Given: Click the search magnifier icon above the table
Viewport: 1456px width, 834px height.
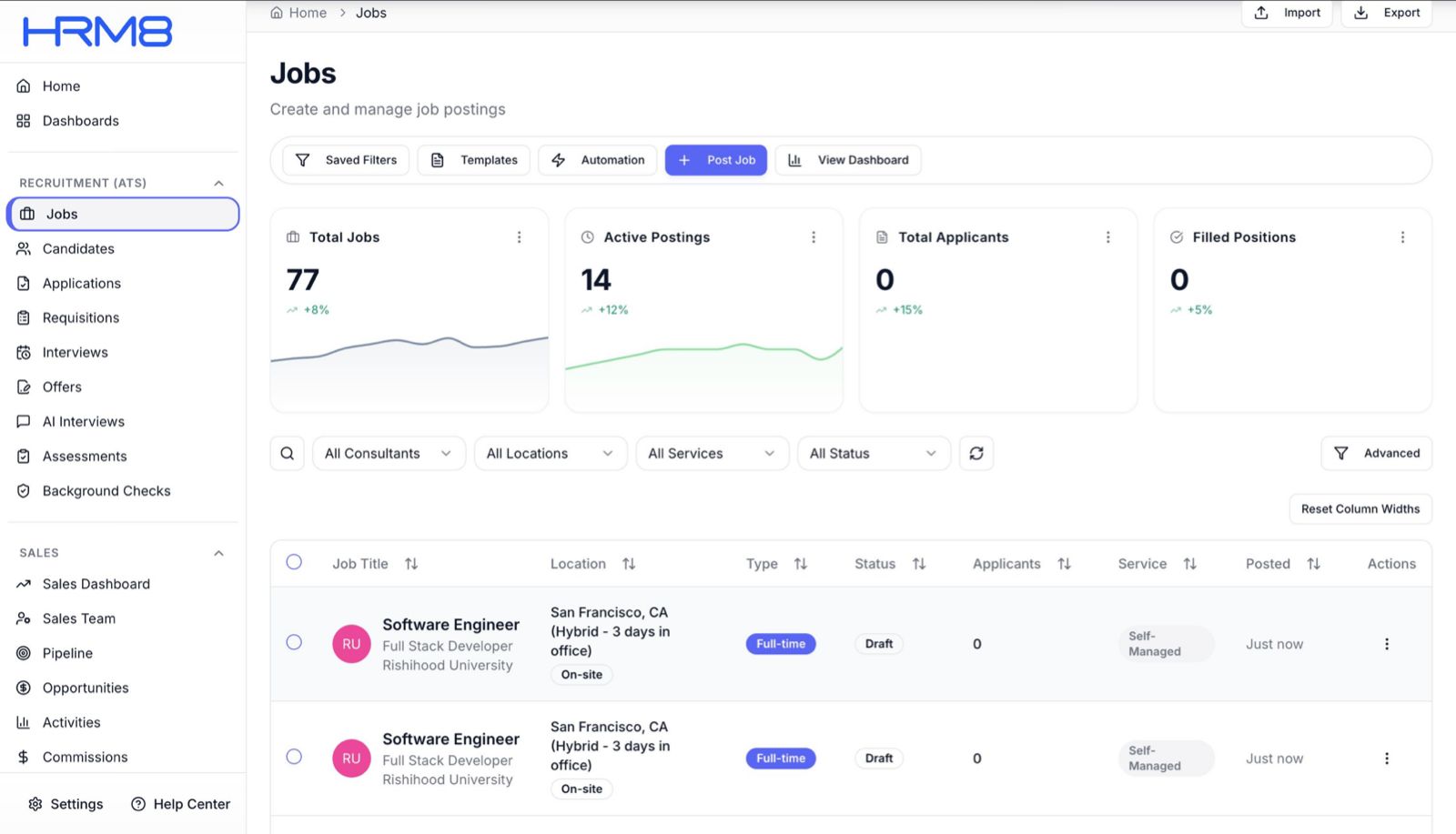Looking at the screenshot, I should click(x=287, y=453).
